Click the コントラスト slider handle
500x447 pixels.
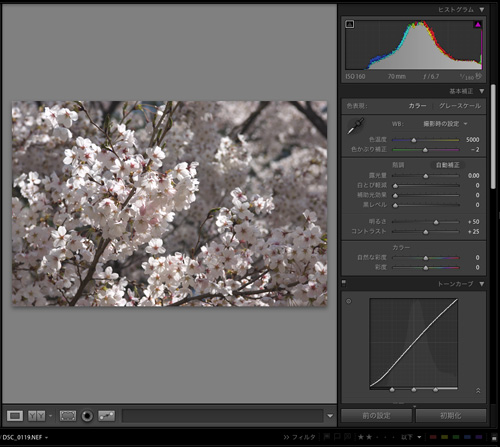coord(426,232)
